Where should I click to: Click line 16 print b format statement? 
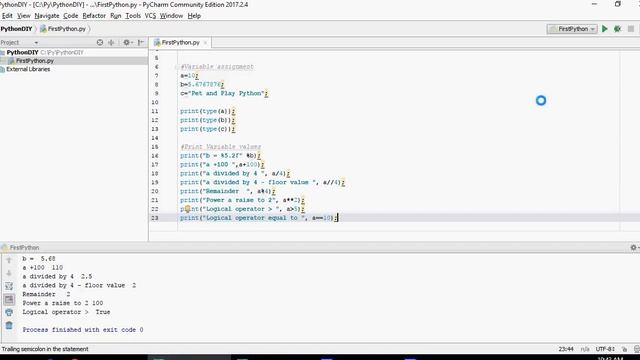tap(220, 156)
